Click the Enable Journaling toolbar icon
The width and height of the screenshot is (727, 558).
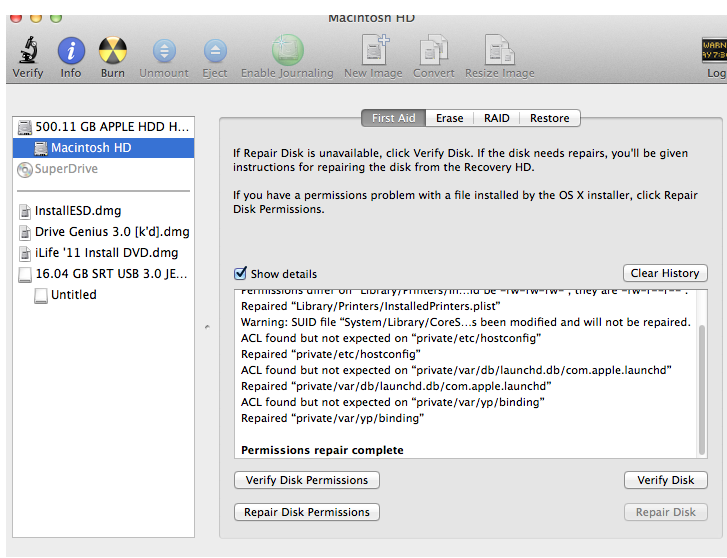pos(287,50)
